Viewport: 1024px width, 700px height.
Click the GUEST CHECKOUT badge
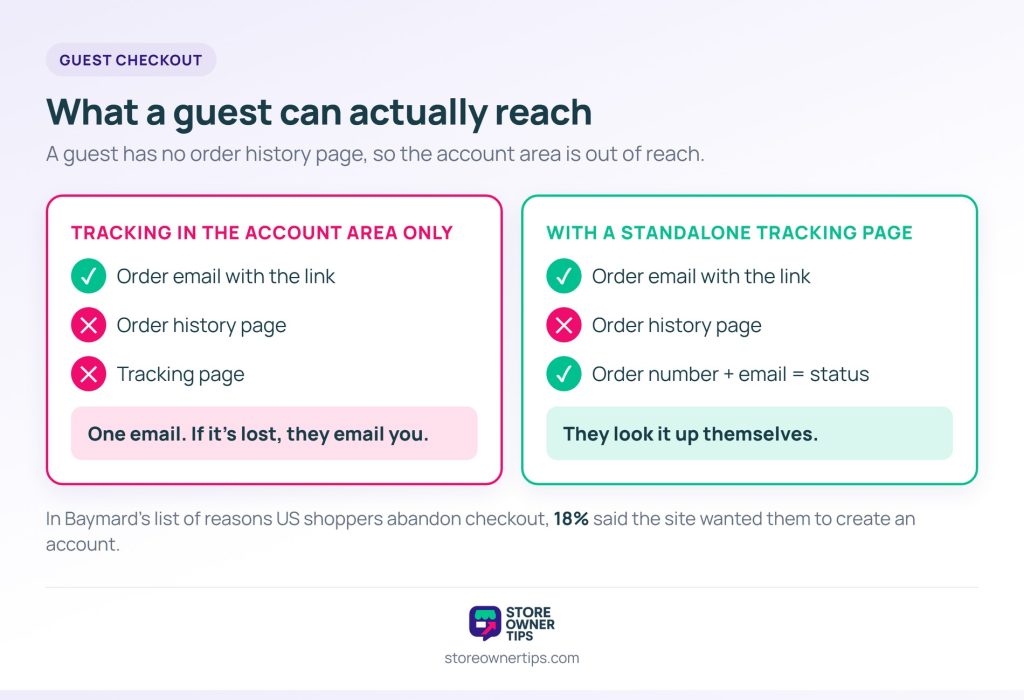click(x=131, y=60)
